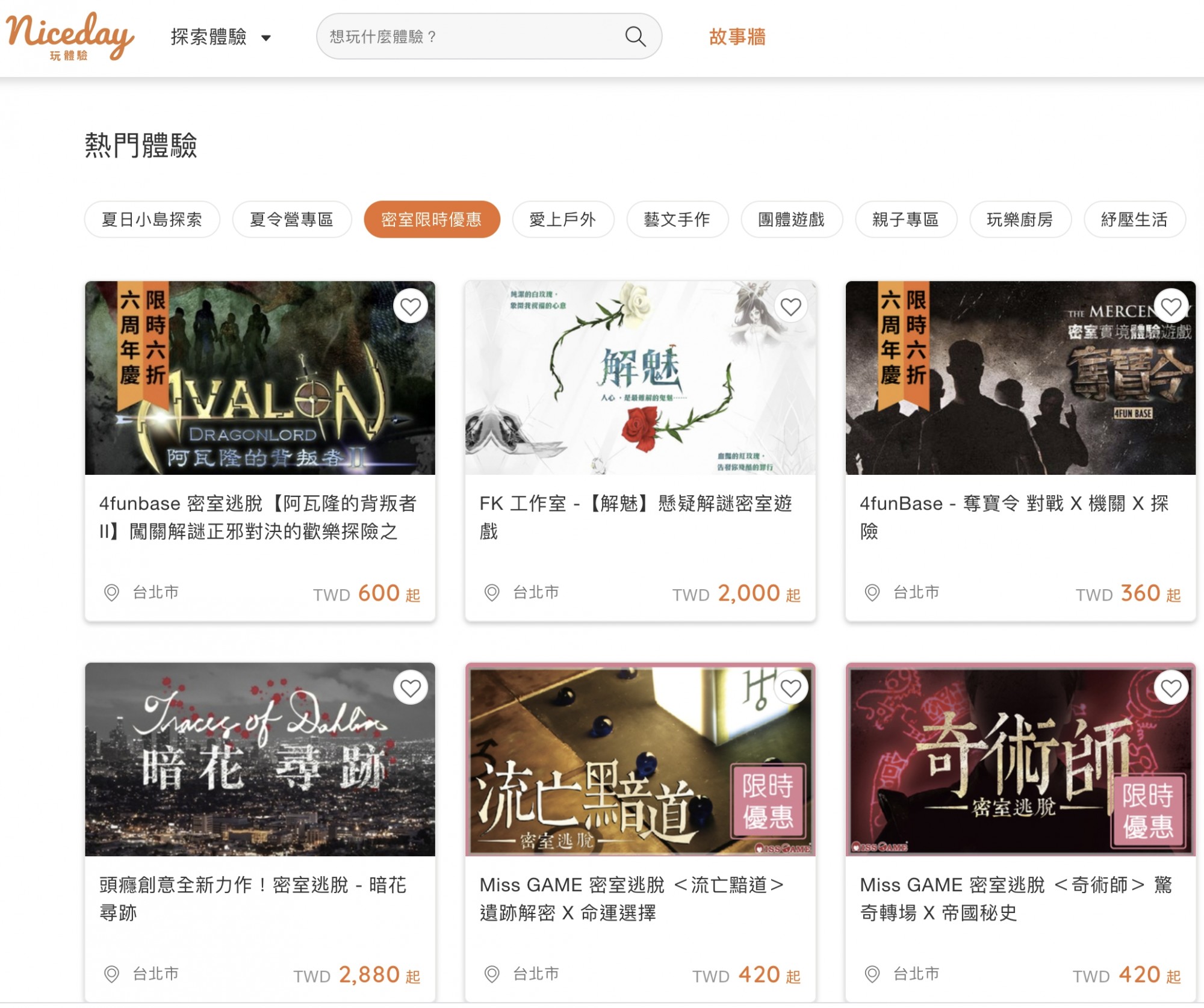Favorite the 奪寶令 card heart icon

point(1171,307)
